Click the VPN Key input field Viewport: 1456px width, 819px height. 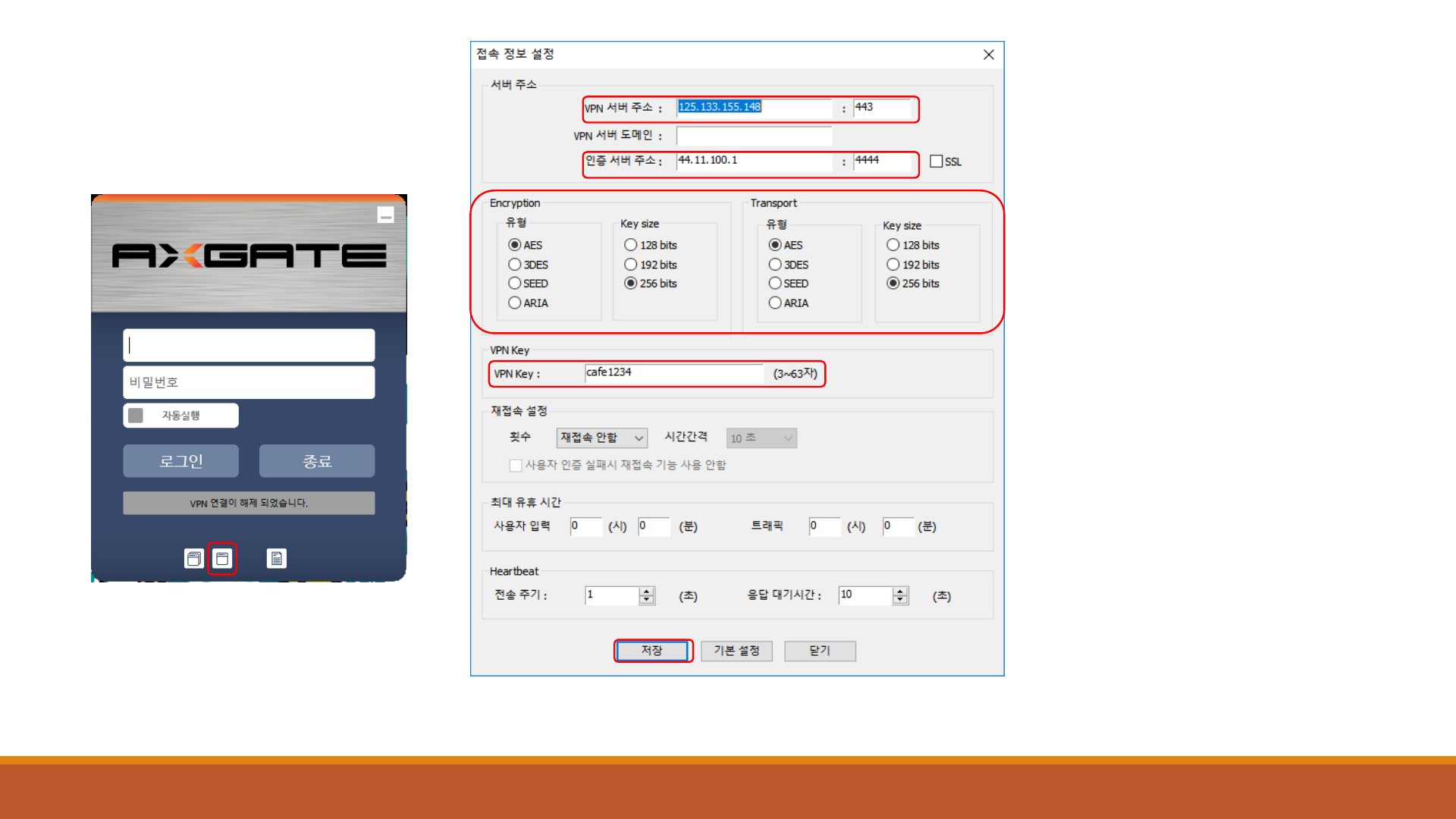(x=673, y=372)
